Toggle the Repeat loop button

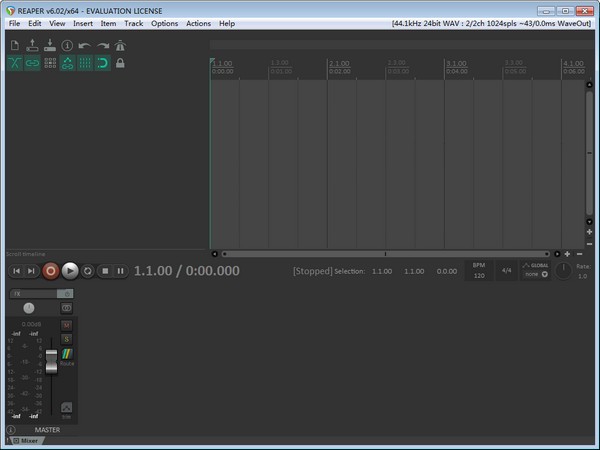[x=87, y=270]
